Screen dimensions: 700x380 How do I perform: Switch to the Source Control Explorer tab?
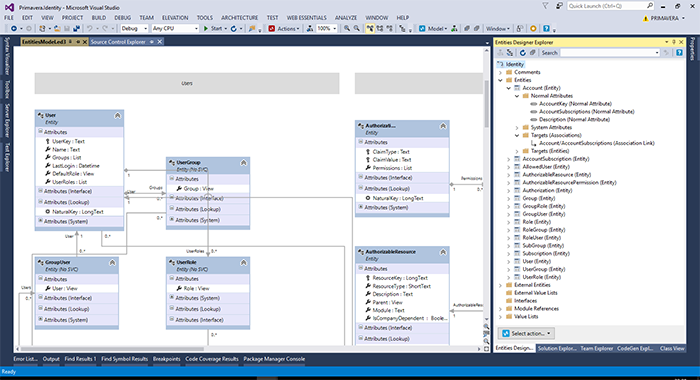coord(118,42)
